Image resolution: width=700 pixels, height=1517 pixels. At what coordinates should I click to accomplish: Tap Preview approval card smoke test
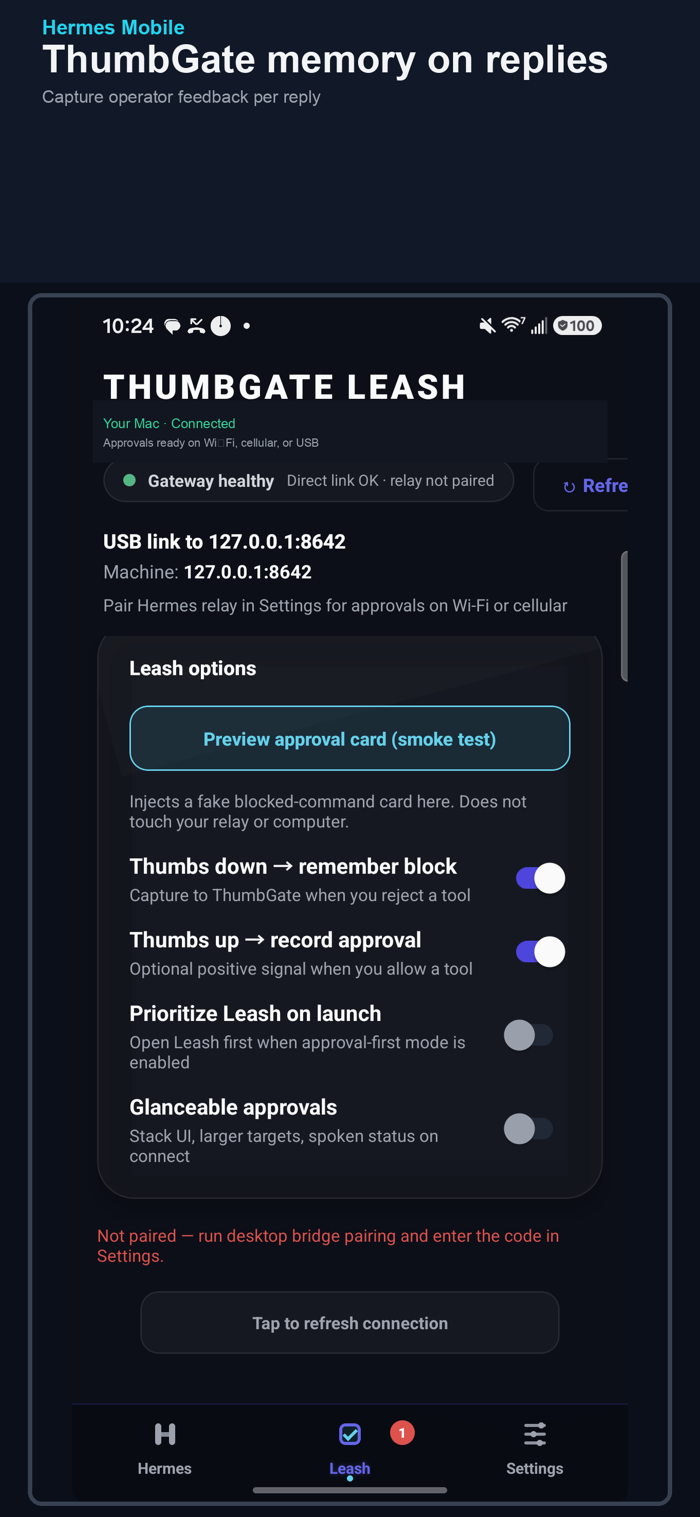point(350,739)
